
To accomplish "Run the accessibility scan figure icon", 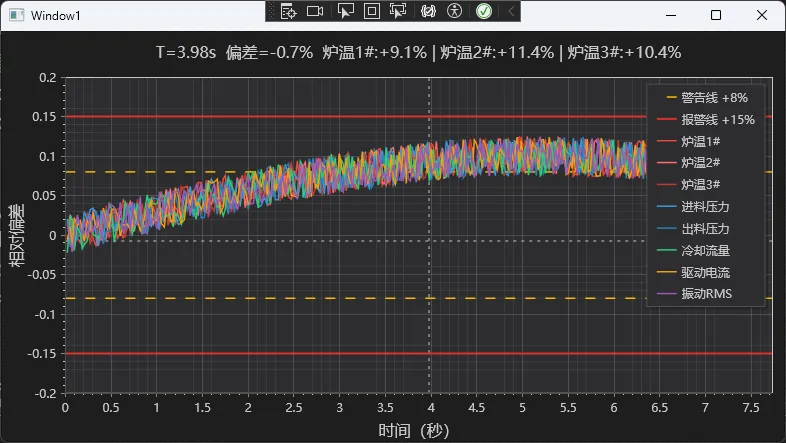I will (455, 11).
